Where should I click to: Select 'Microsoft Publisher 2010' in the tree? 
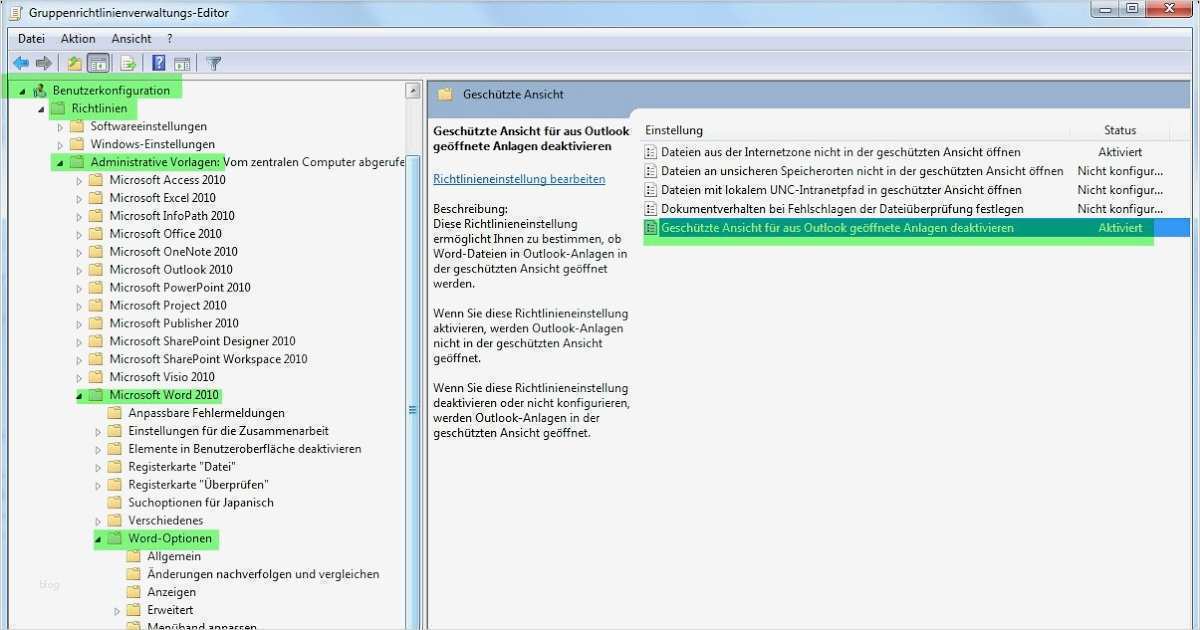tap(174, 323)
